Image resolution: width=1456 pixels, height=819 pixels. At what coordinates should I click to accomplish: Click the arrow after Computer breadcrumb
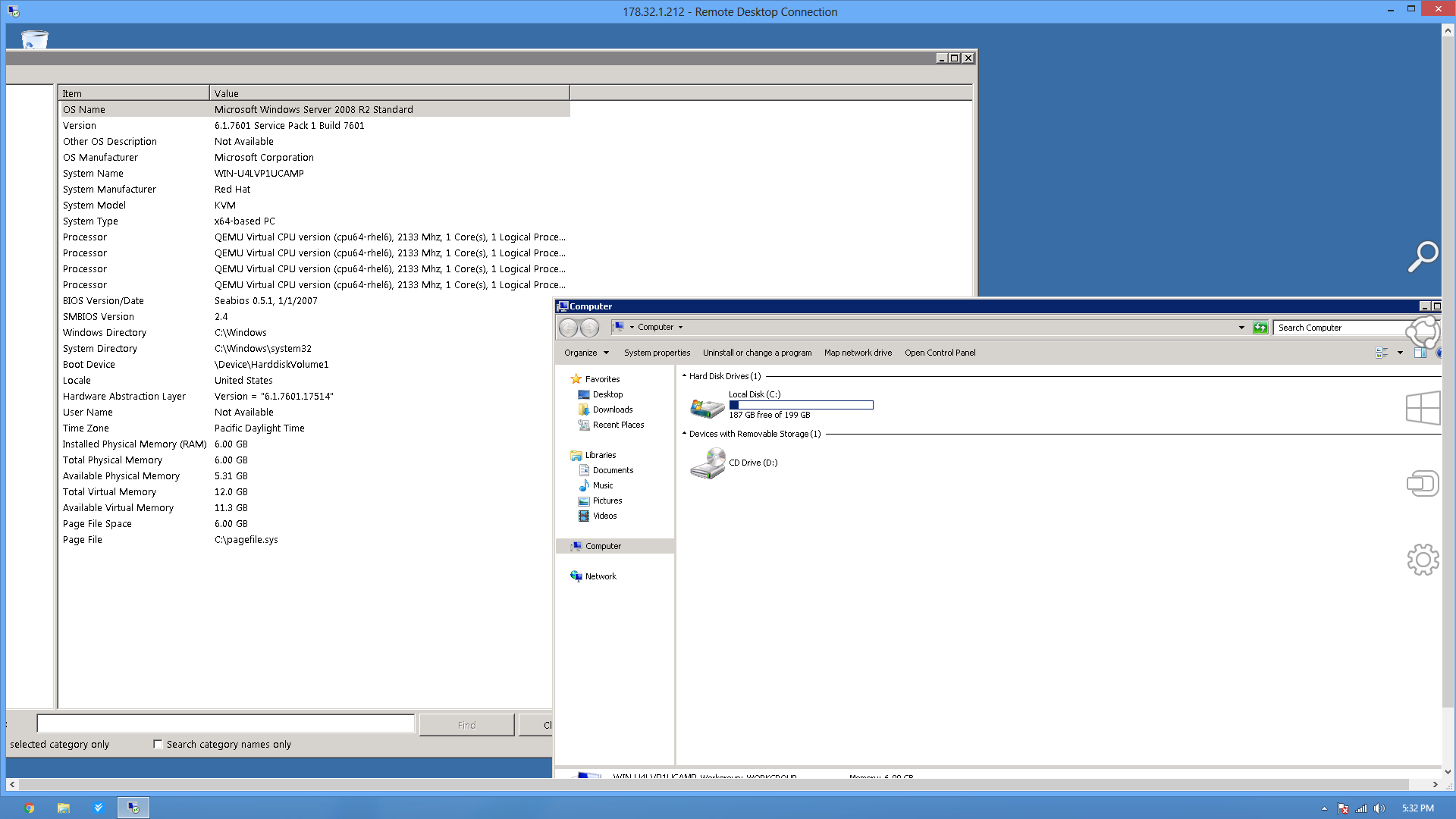[680, 328]
